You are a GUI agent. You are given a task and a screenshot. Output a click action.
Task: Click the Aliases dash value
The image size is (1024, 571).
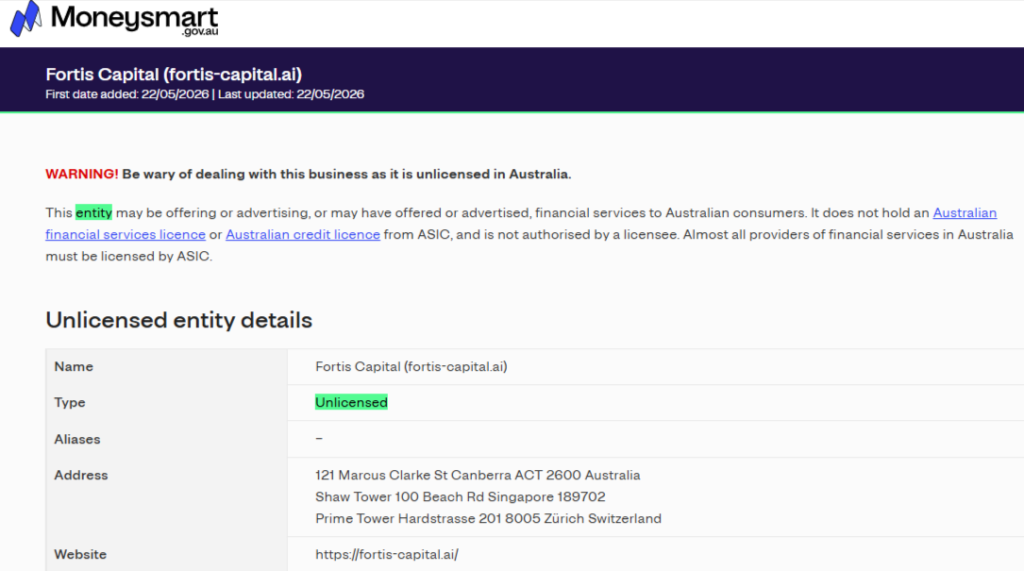pyautogui.click(x=319, y=438)
